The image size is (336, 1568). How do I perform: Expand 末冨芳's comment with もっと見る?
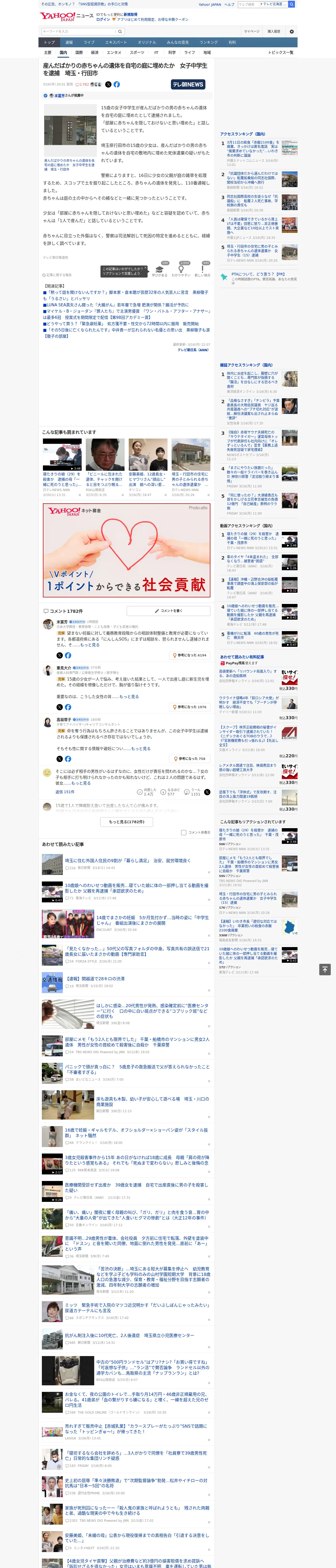[90, 645]
